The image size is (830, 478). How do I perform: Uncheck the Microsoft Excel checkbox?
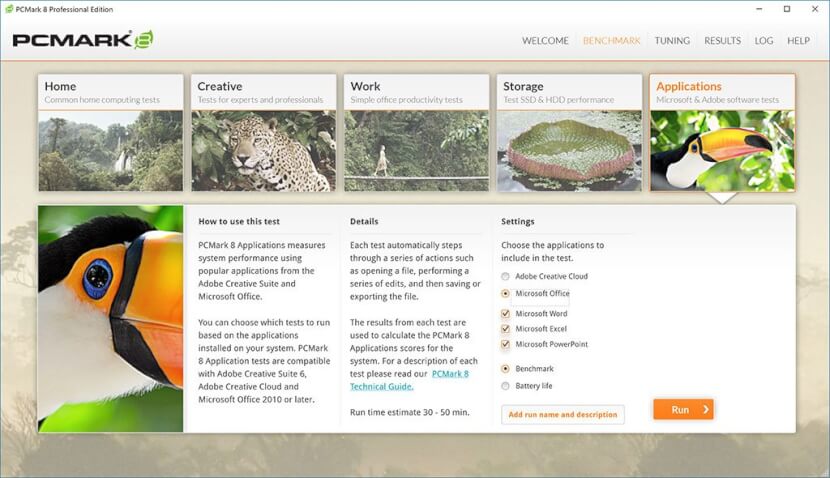point(506,329)
